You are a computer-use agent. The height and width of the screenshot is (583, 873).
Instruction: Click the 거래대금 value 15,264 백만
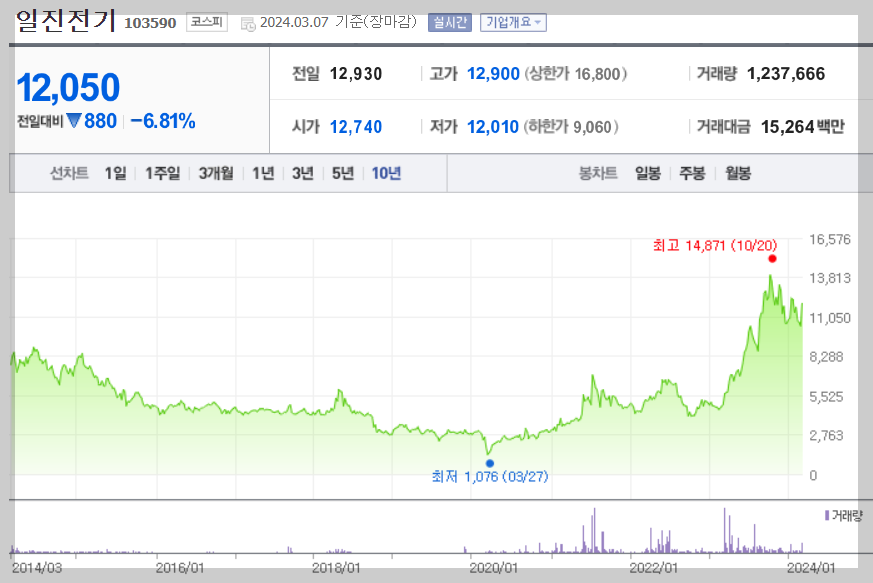point(802,127)
